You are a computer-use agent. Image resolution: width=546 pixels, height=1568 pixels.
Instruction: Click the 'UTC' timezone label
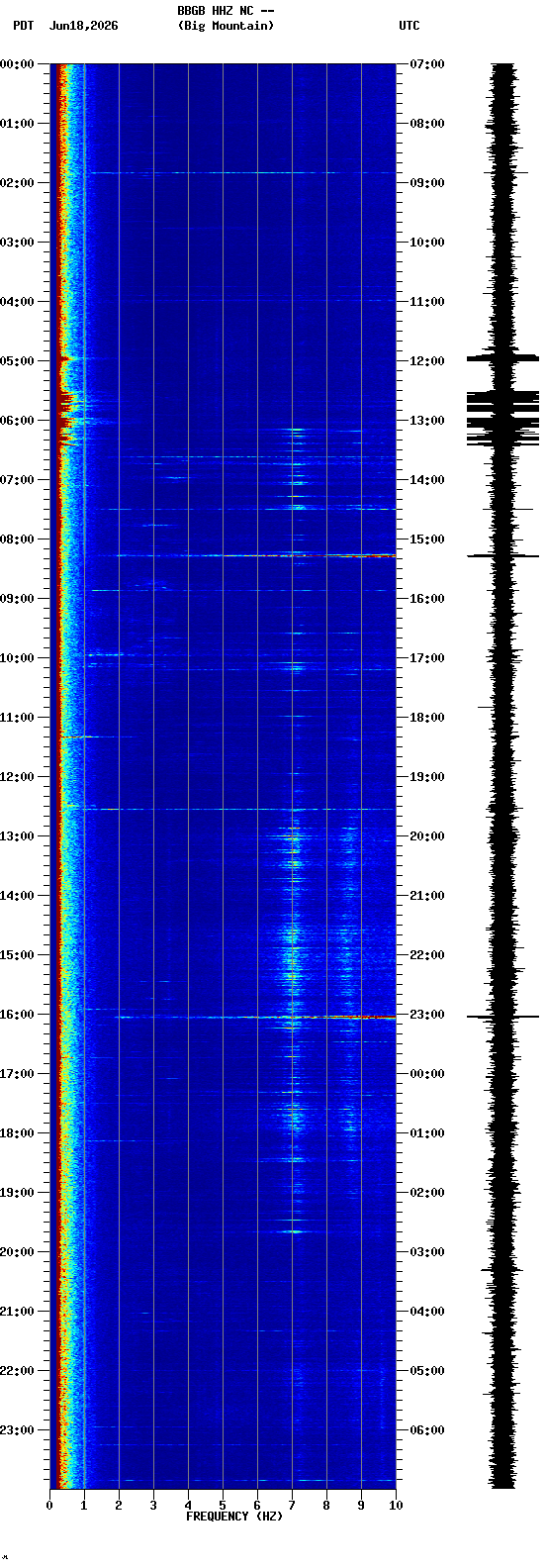[409, 26]
